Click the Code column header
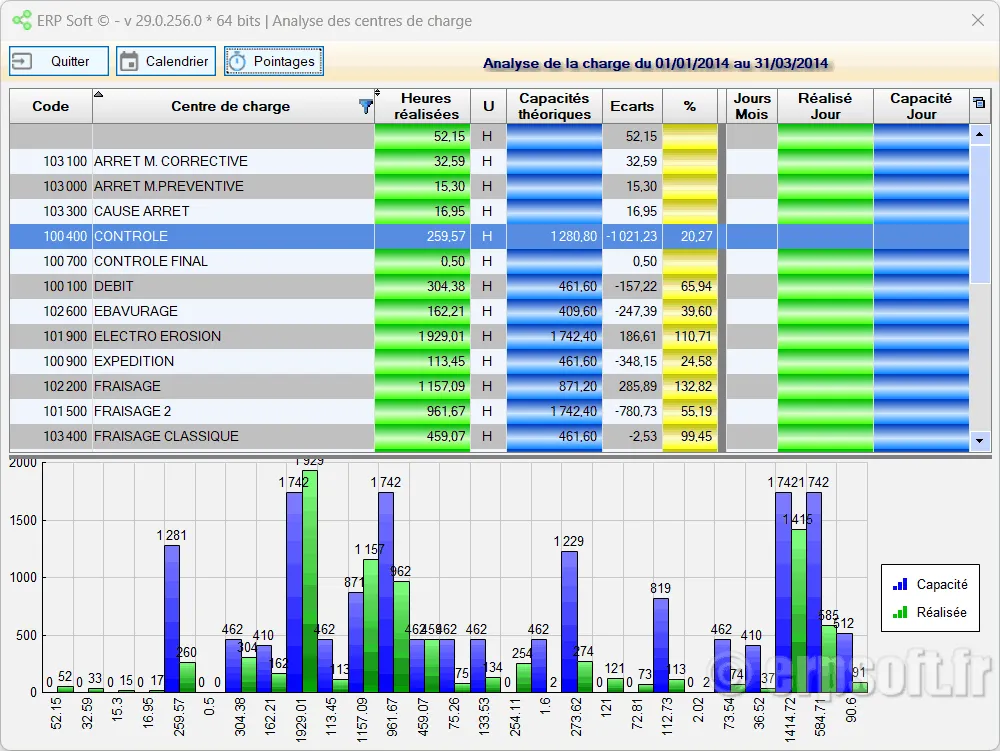Image resolution: width=1000 pixels, height=751 pixels. click(50, 106)
